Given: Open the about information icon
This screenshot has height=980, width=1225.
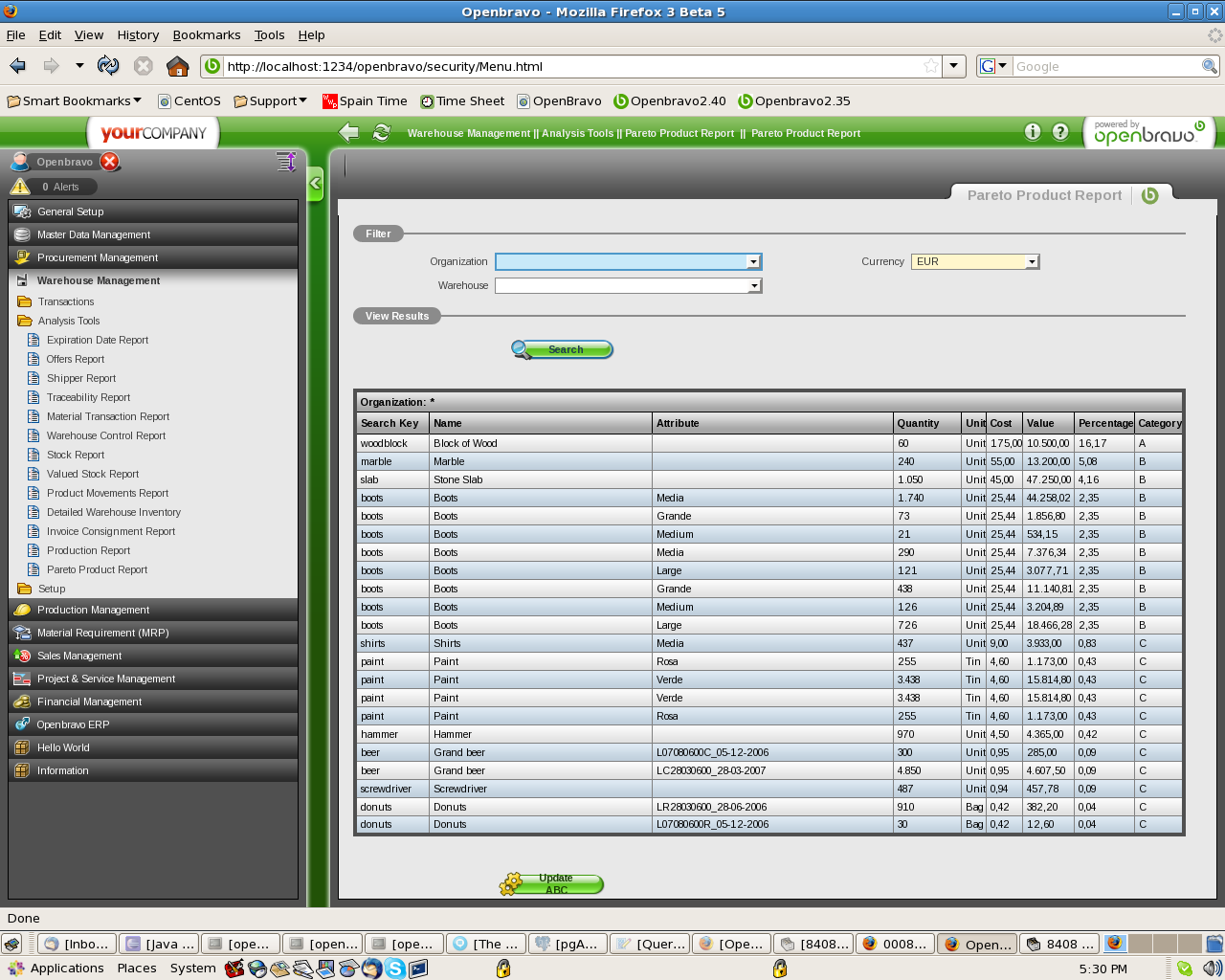Looking at the screenshot, I should point(1033,132).
